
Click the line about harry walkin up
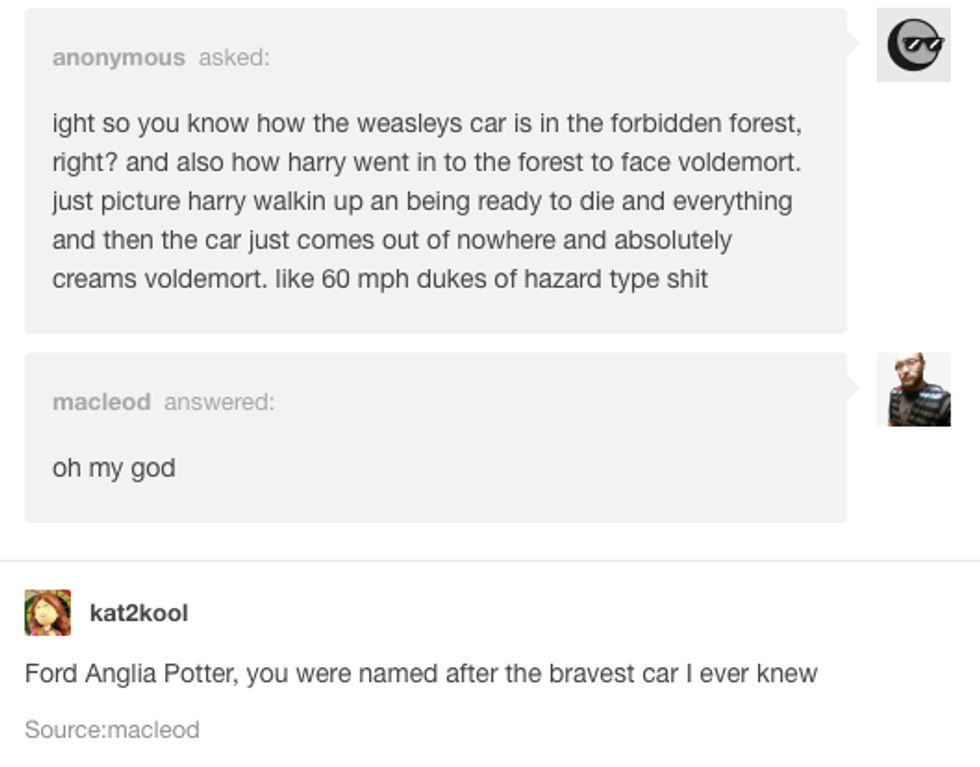tap(422, 201)
